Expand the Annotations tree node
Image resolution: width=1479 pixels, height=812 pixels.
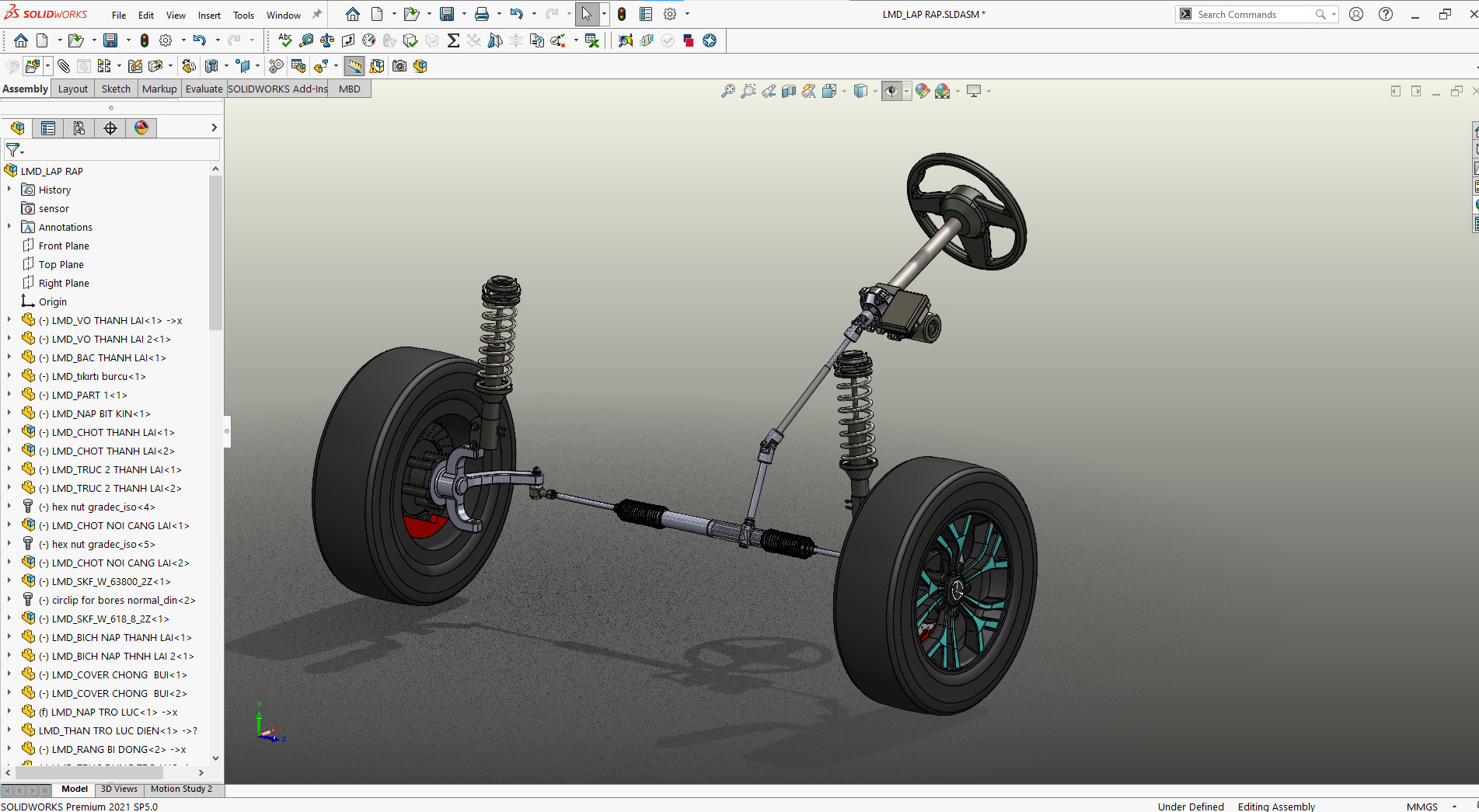tap(9, 226)
